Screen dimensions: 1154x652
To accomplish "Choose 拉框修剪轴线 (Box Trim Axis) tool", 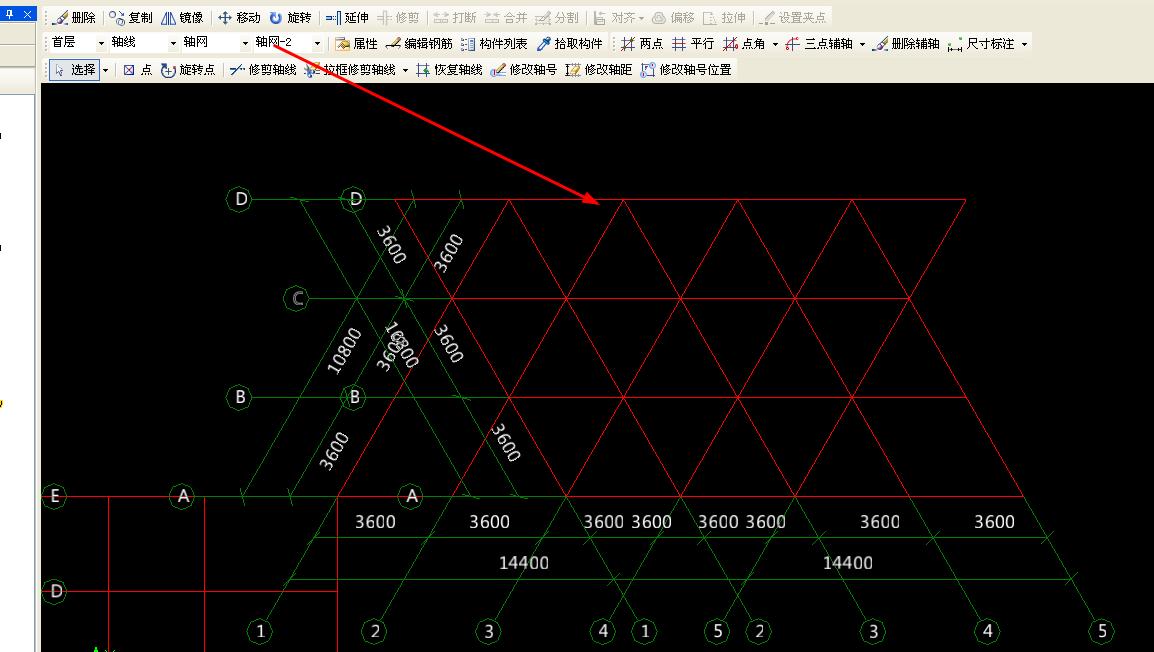I will pos(350,69).
